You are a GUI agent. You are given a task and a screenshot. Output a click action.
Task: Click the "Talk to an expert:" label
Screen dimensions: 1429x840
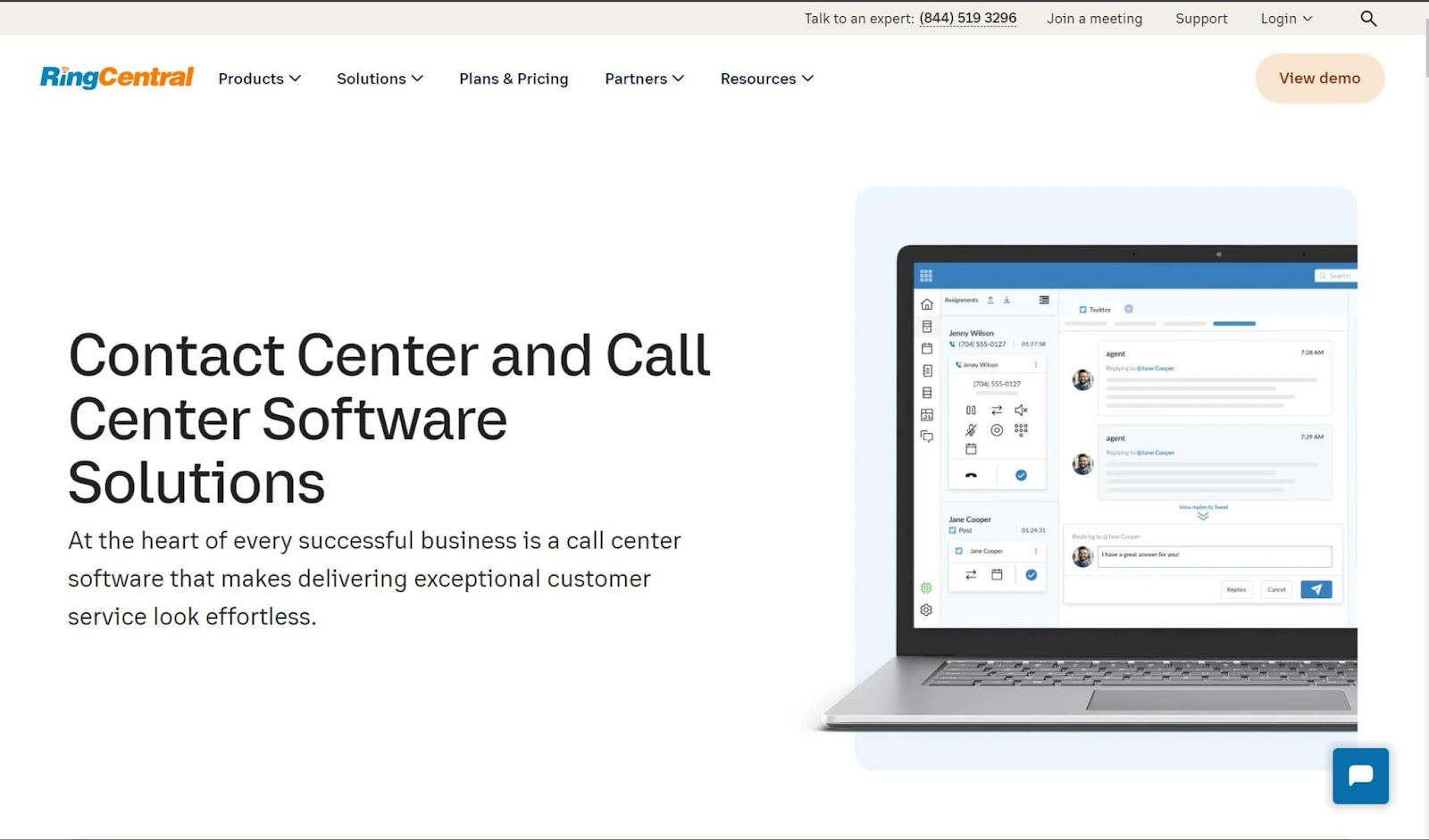click(x=858, y=19)
